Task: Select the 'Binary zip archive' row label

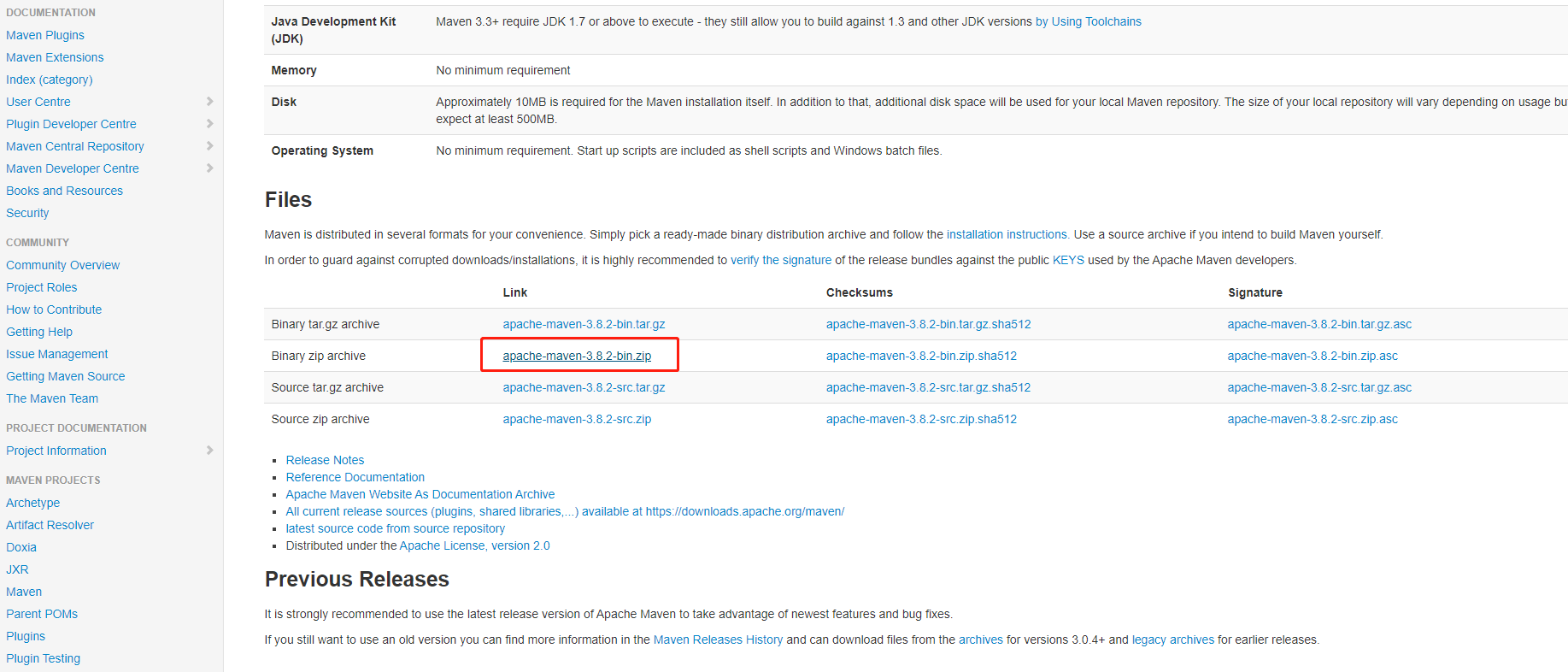Action: [x=318, y=356]
